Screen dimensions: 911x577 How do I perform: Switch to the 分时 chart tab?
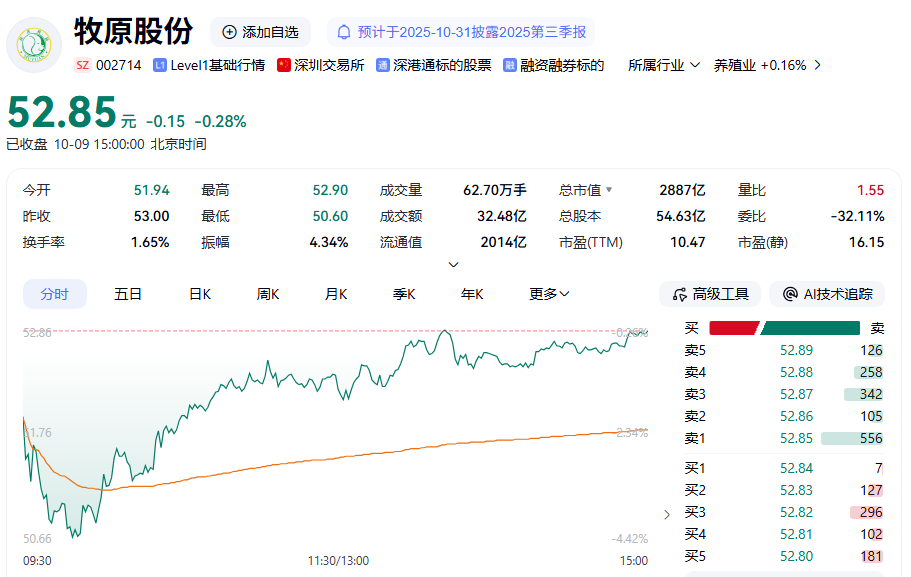[x=55, y=294]
